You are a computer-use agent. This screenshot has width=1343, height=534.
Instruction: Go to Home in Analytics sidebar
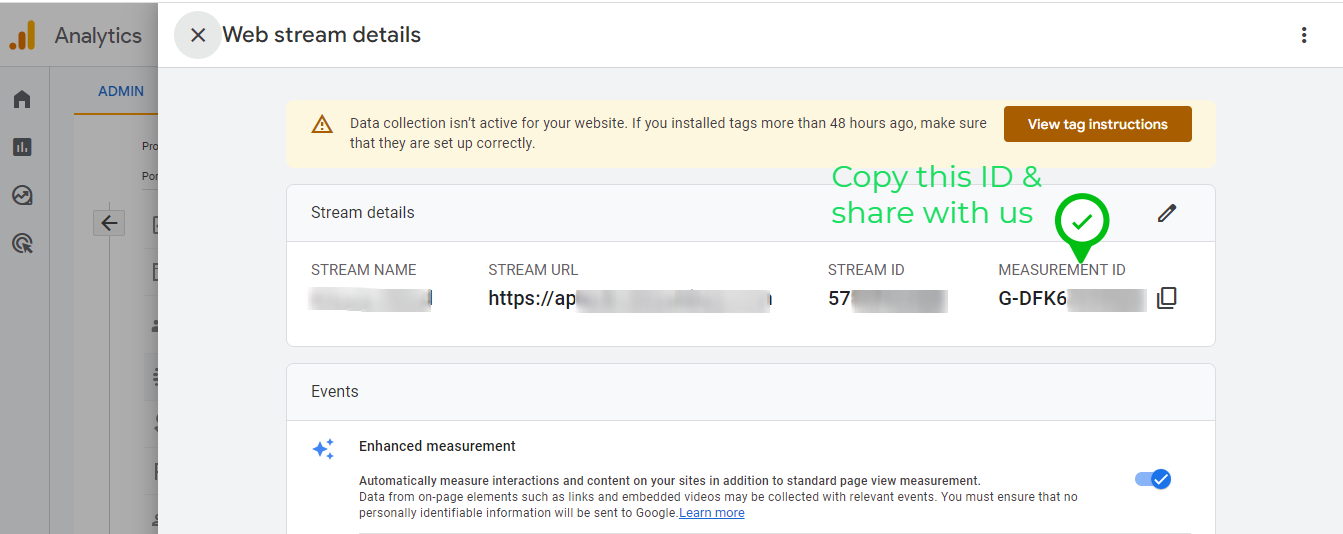coord(22,99)
